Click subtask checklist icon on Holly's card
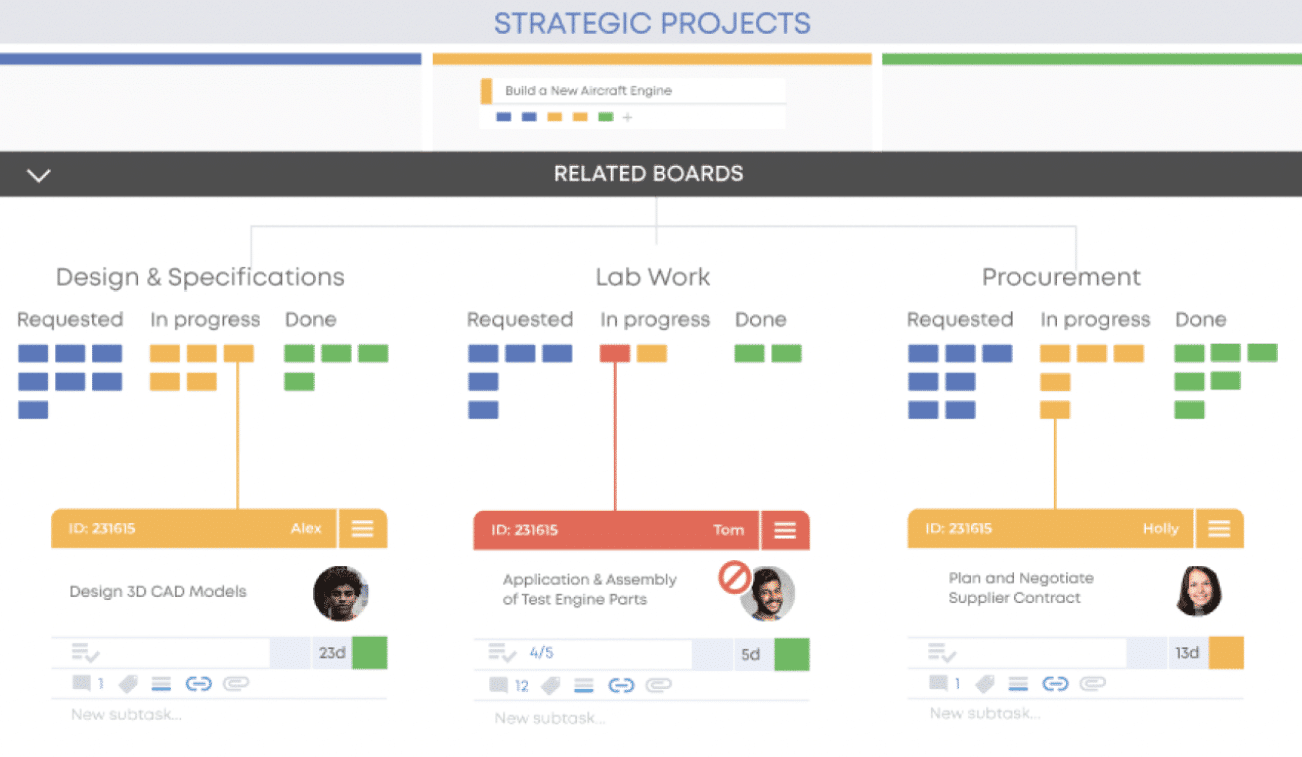Screen dimensions: 1302x757 942,653
